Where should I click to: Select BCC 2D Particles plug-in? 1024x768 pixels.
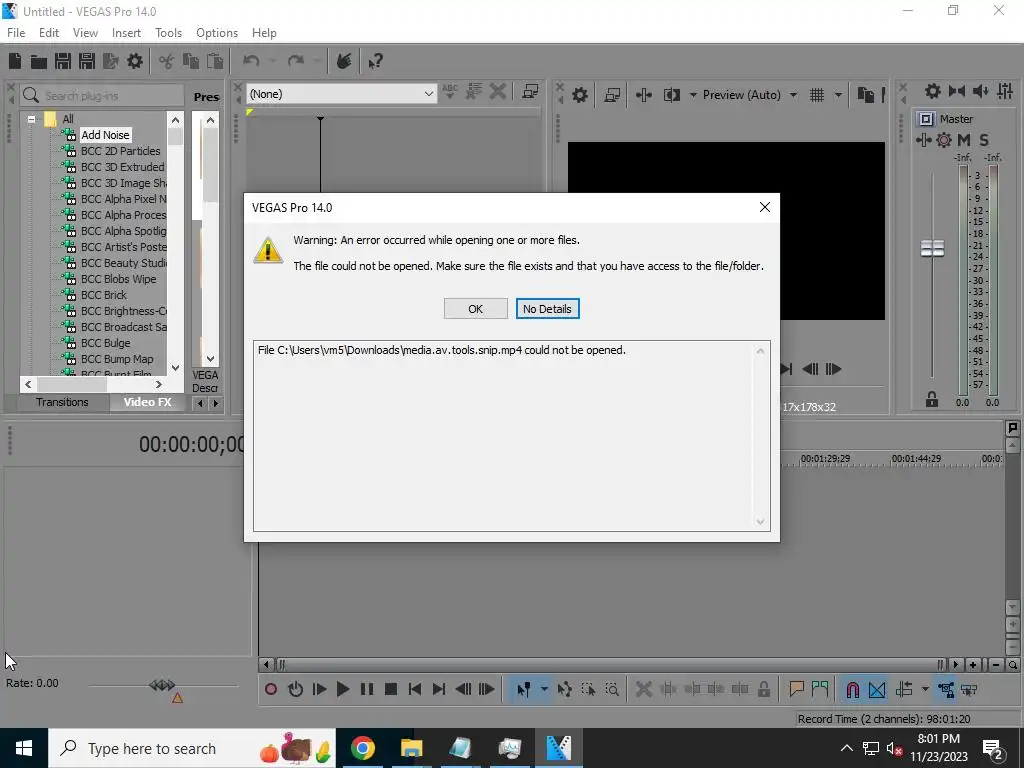[120, 151]
